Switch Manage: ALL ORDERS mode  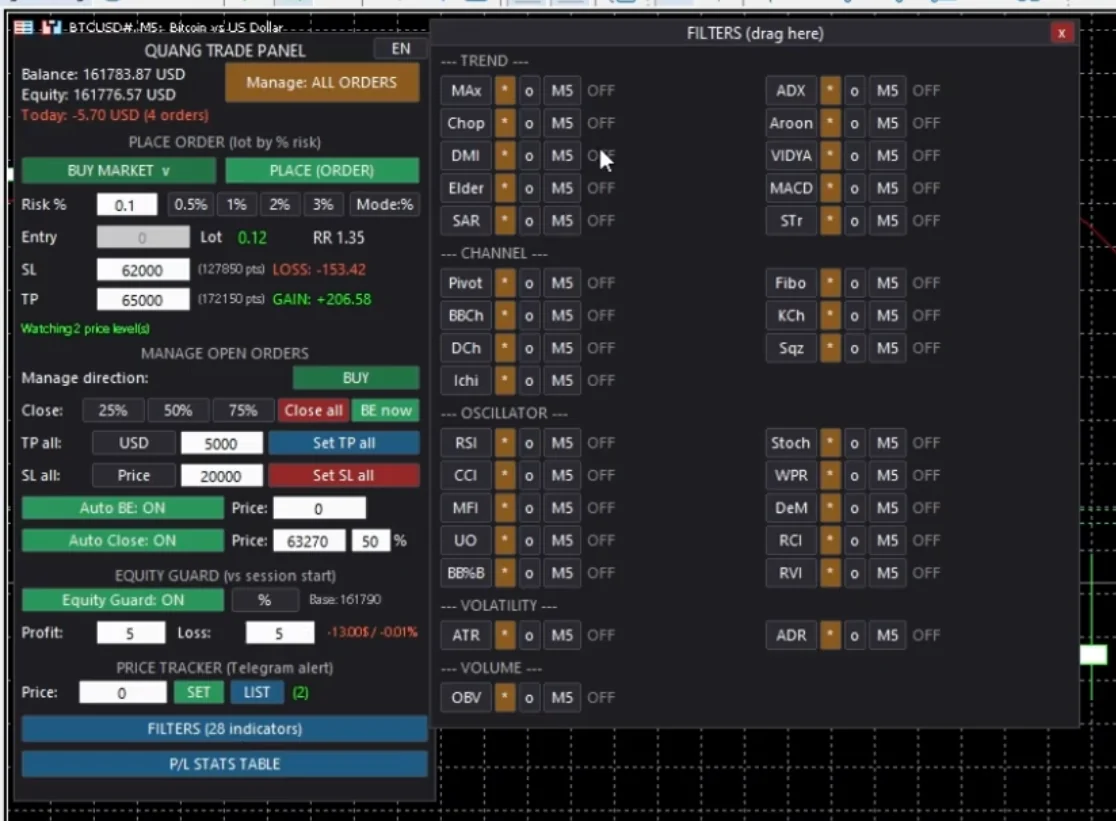pos(322,83)
